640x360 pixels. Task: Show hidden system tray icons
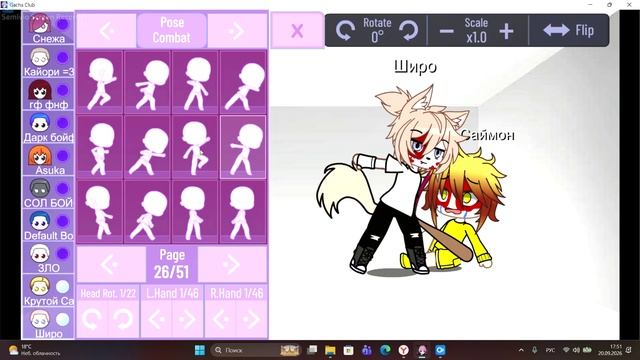click(521, 350)
